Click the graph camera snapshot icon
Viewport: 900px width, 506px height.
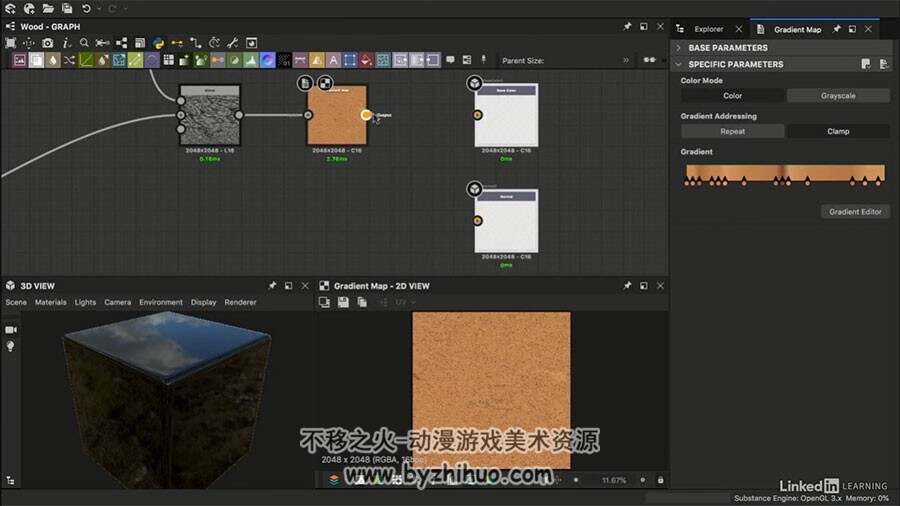(48, 43)
